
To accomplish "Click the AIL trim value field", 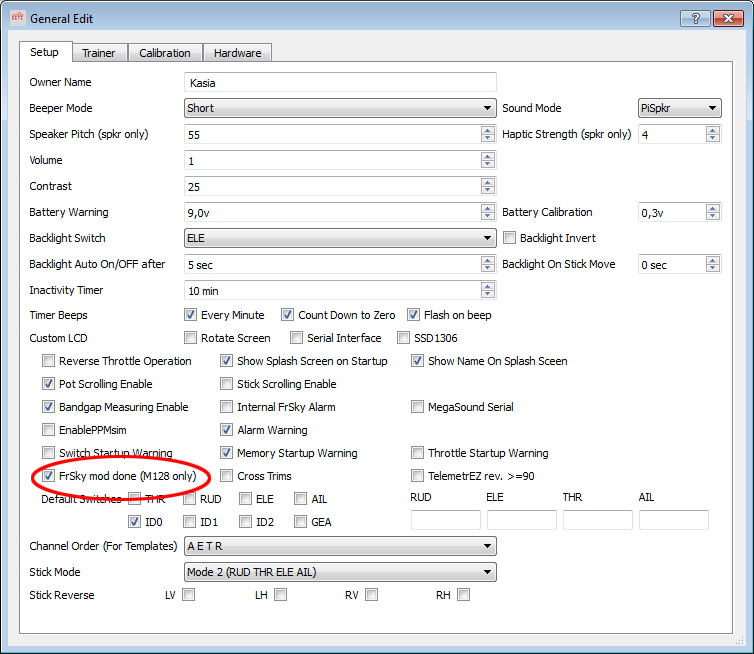I will tap(674, 520).
